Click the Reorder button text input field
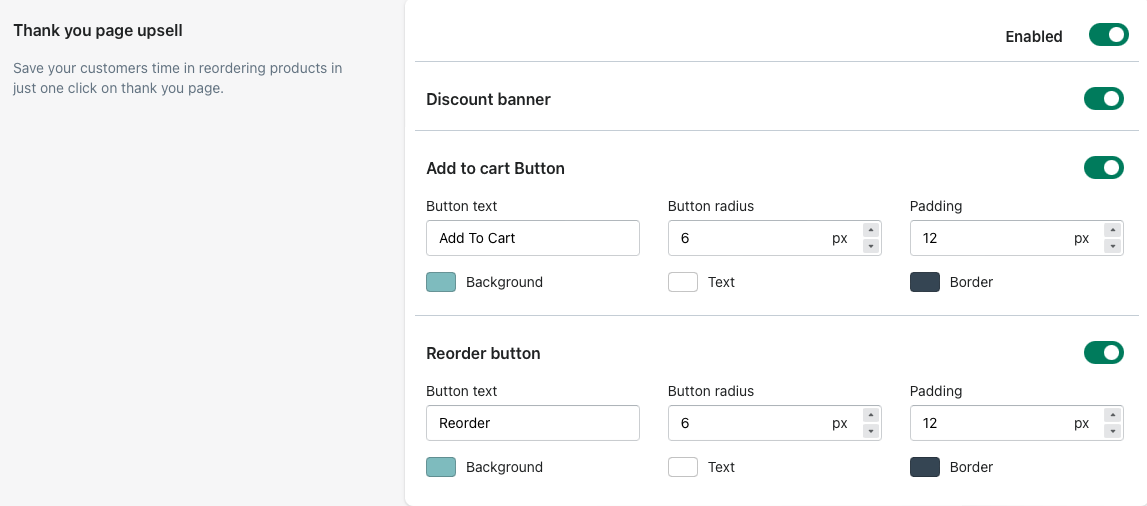 pos(532,423)
